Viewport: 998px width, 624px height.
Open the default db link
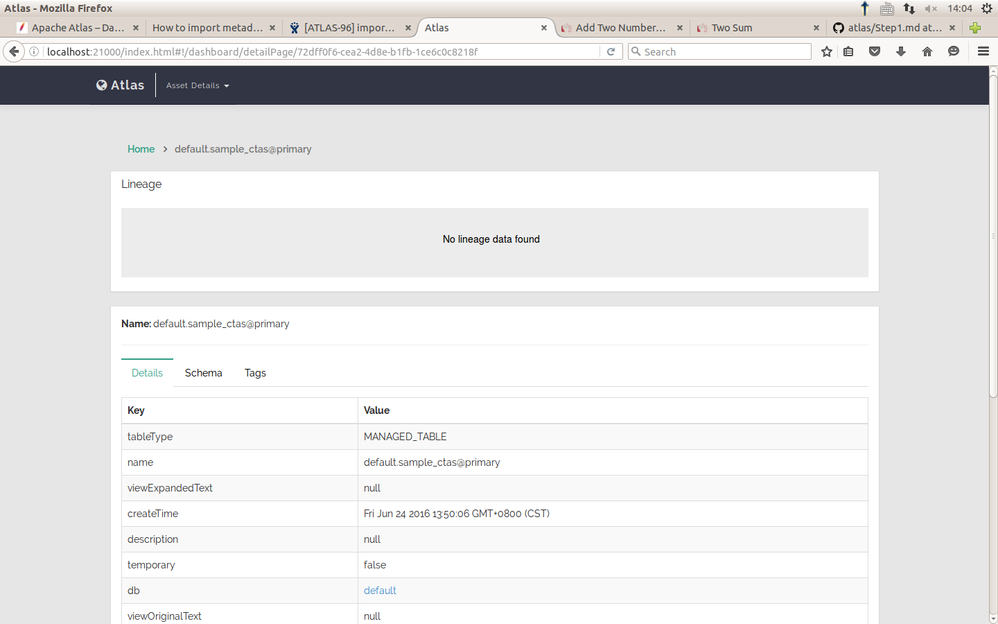click(380, 590)
